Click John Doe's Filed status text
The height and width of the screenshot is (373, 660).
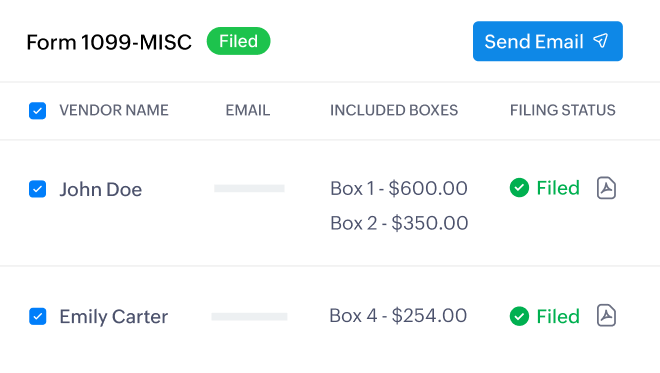(x=558, y=188)
